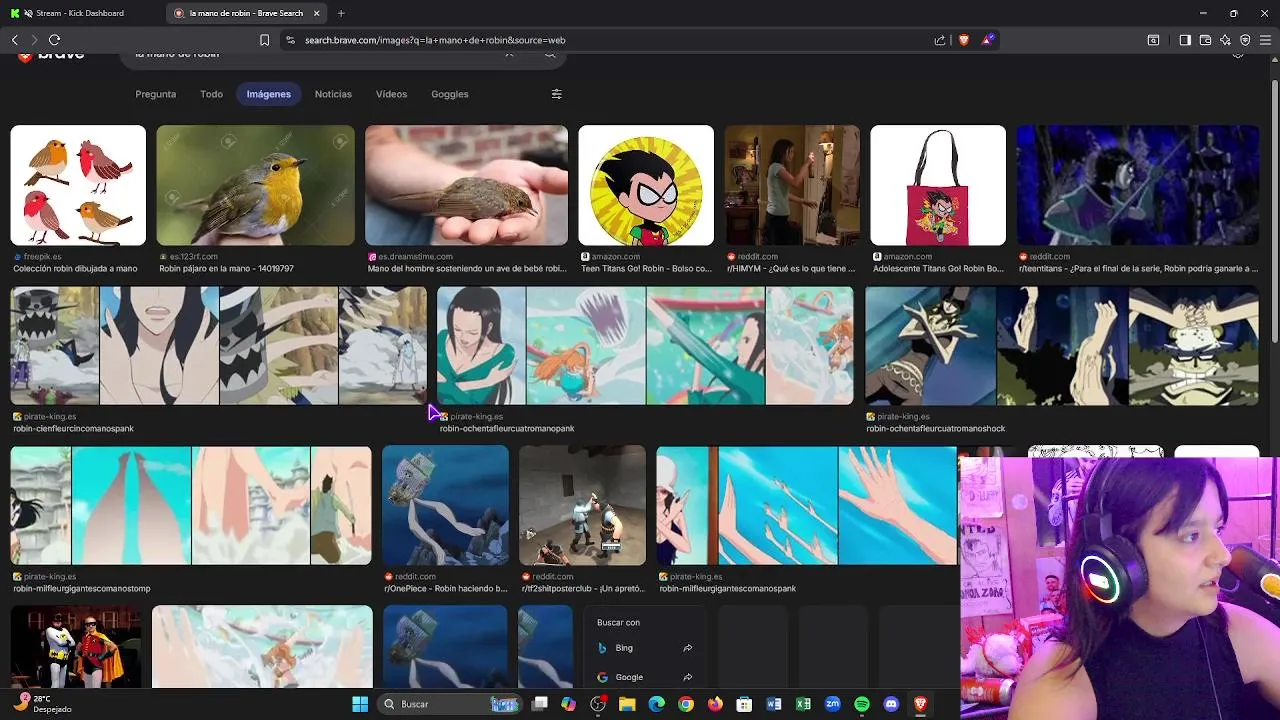Screen dimensions: 1280x720
Task: Click the freepik.es source link
Action: [43, 257]
